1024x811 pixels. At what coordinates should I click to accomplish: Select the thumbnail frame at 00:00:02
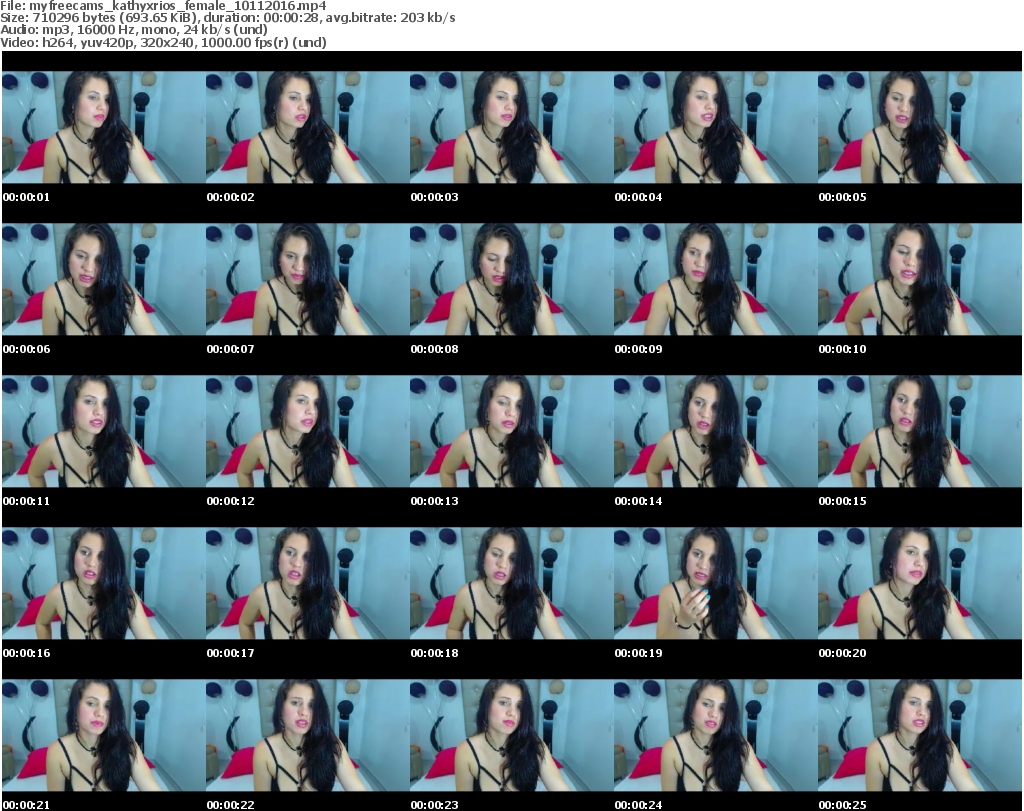(x=308, y=127)
